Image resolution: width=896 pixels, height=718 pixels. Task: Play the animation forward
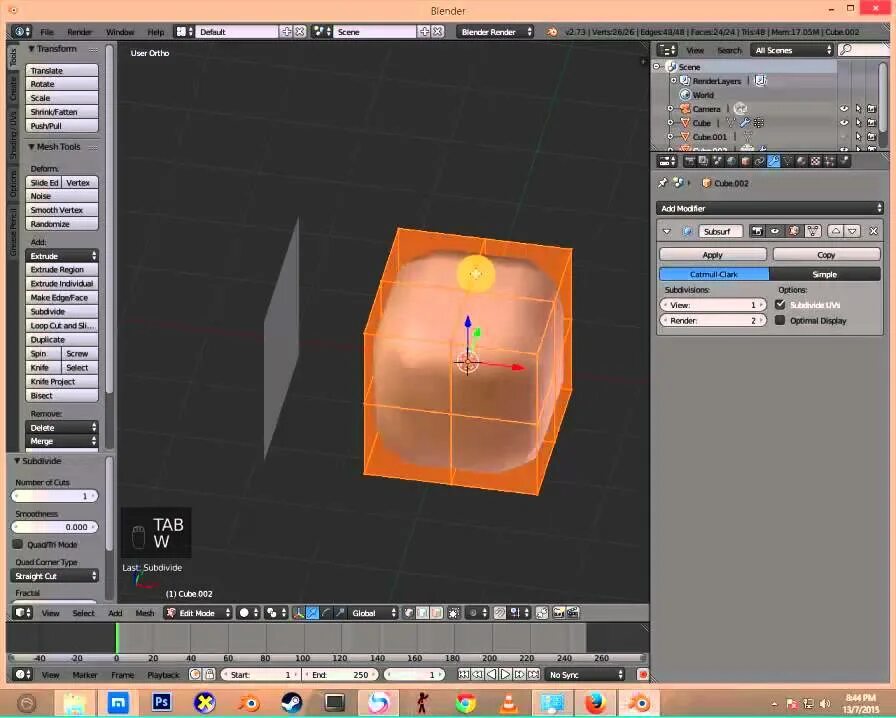point(505,675)
